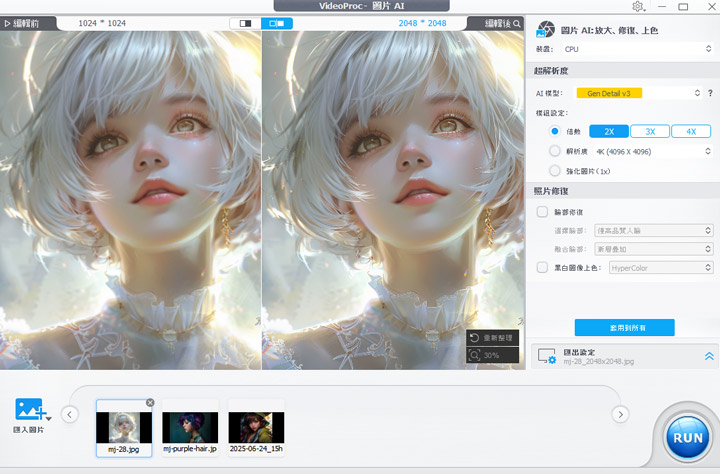Open the arrow beside import image icon
720x474 pixels.
click(x=49, y=418)
